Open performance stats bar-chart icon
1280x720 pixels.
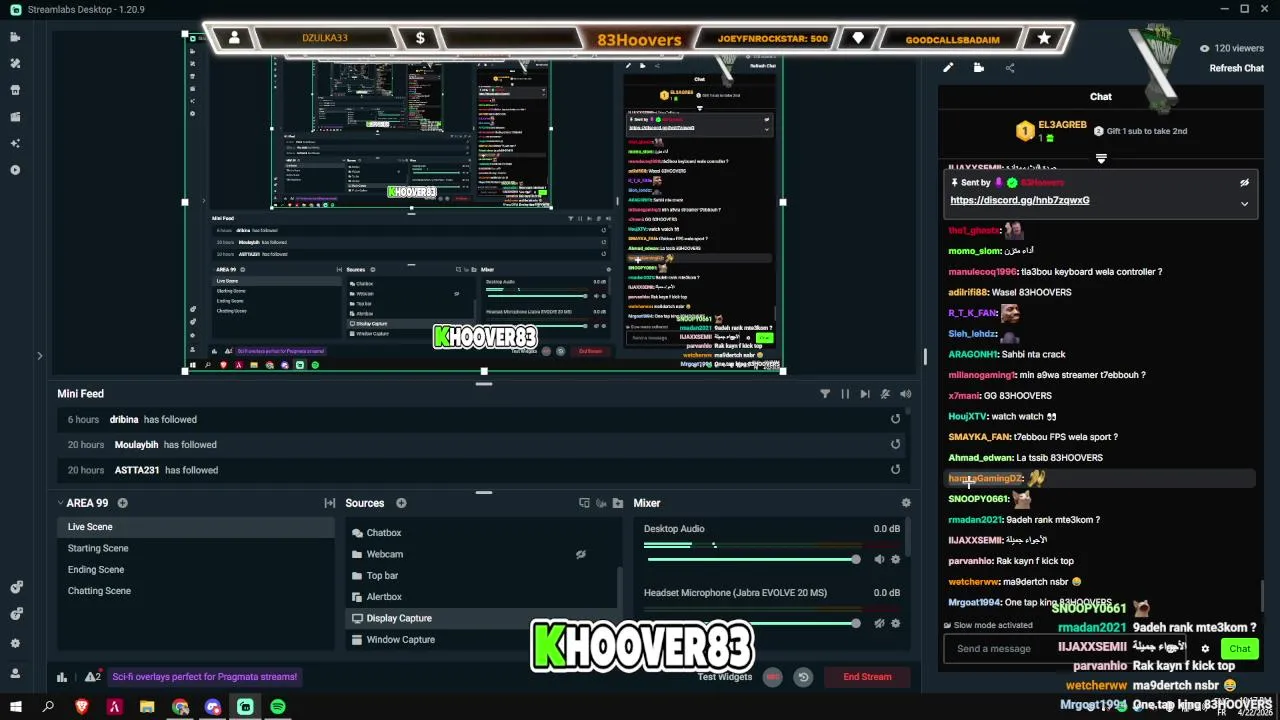(62, 677)
